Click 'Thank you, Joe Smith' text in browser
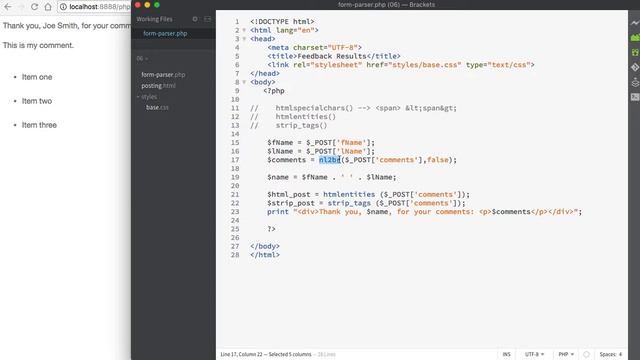 40,26
